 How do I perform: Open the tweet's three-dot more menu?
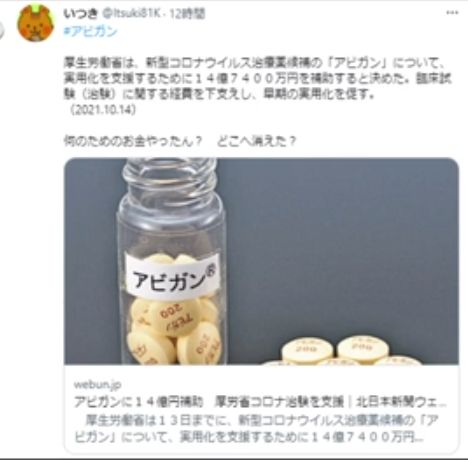452,13
